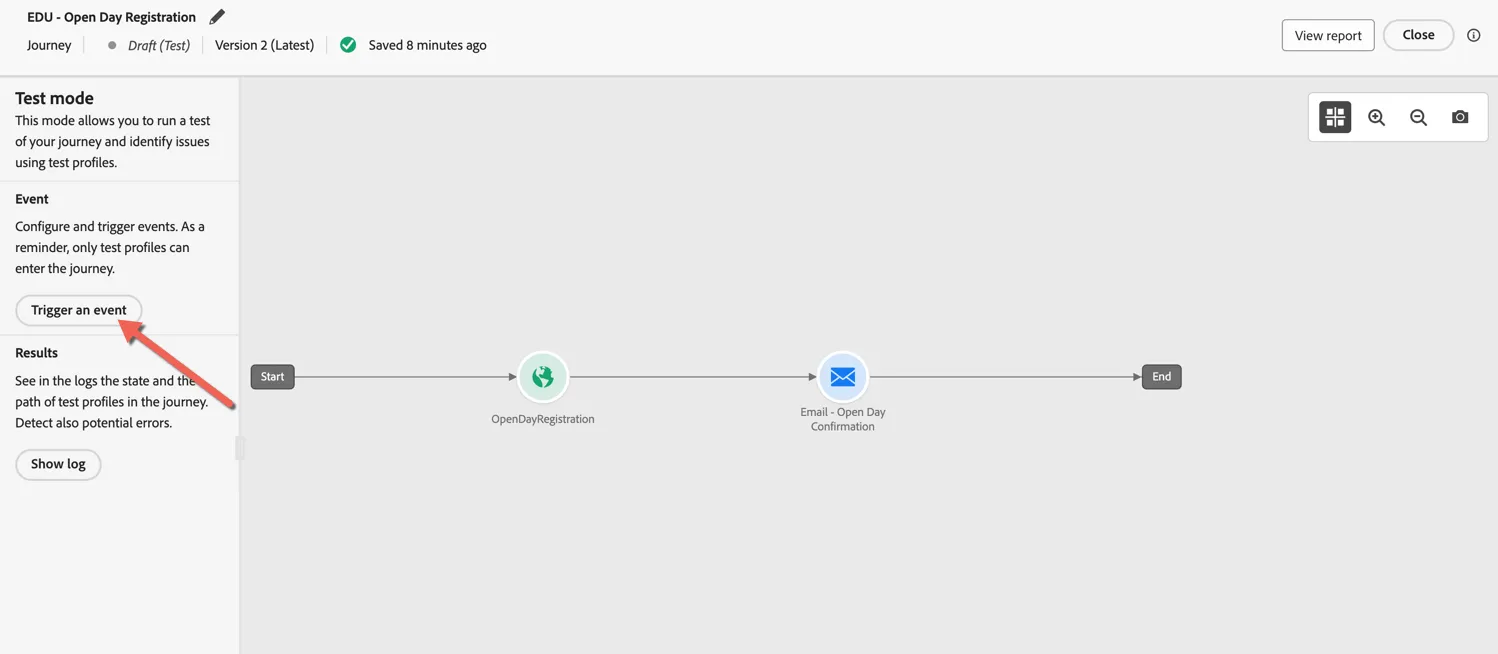
Task: Take a canvas snapshot with camera icon
Action: (x=1460, y=117)
